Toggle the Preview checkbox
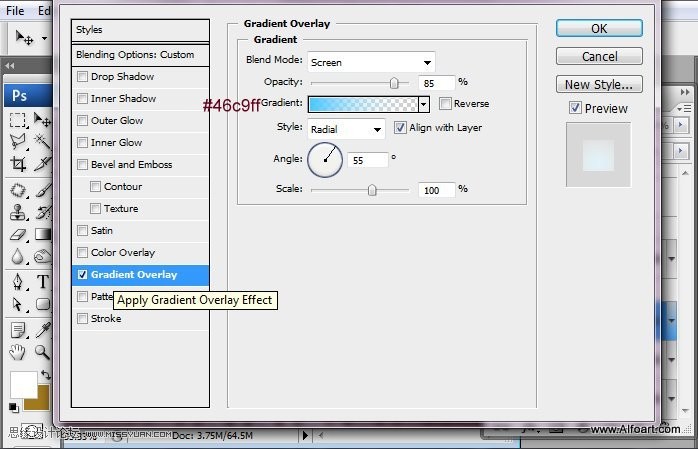The width and height of the screenshot is (698, 449). pos(575,108)
